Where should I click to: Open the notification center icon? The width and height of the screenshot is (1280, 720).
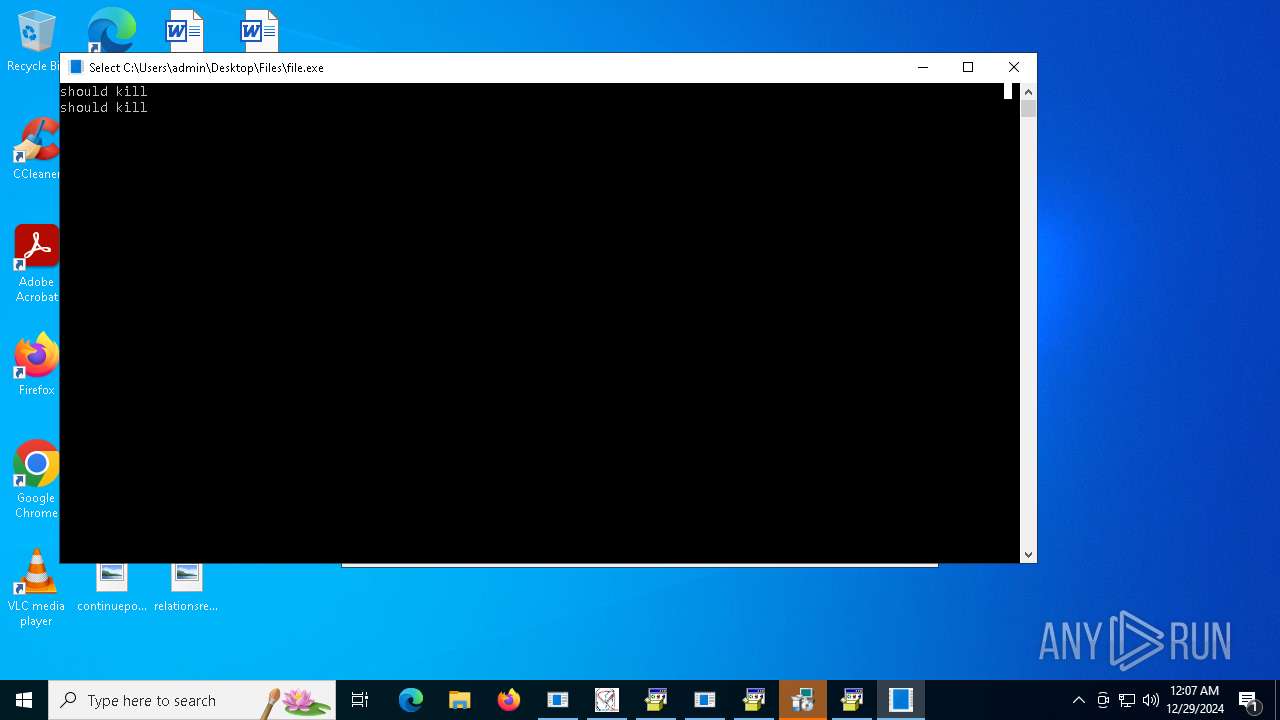point(1248,700)
